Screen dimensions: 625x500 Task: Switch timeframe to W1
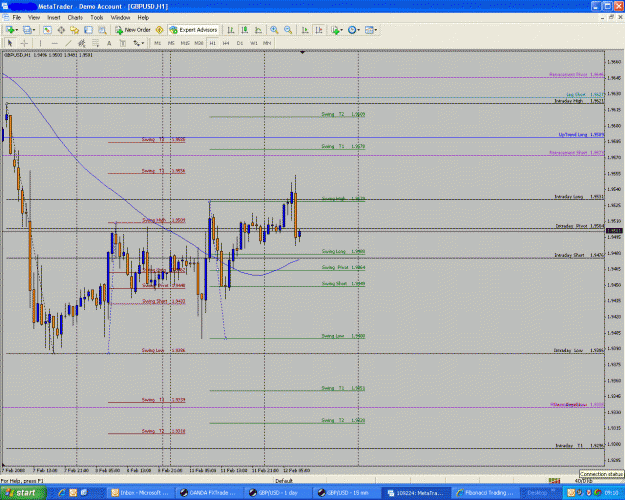pyautogui.click(x=254, y=43)
